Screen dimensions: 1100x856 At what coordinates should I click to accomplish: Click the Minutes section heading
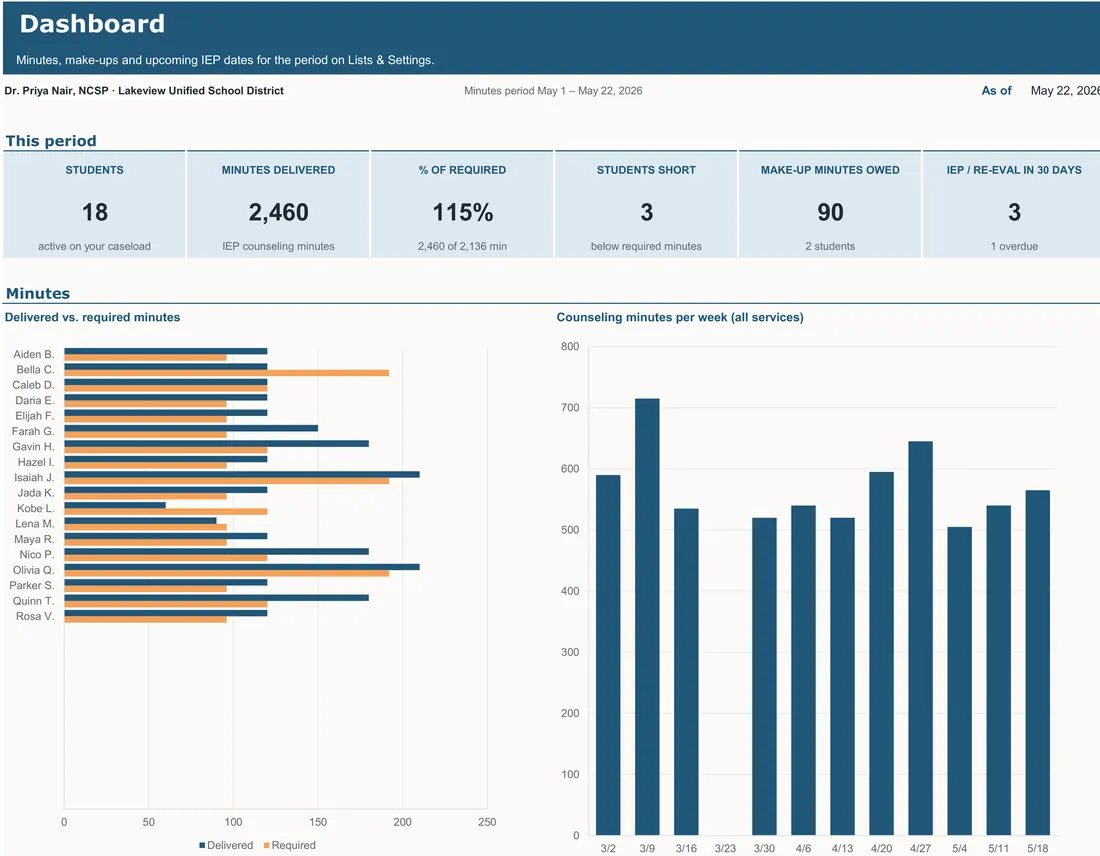point(38,293)
